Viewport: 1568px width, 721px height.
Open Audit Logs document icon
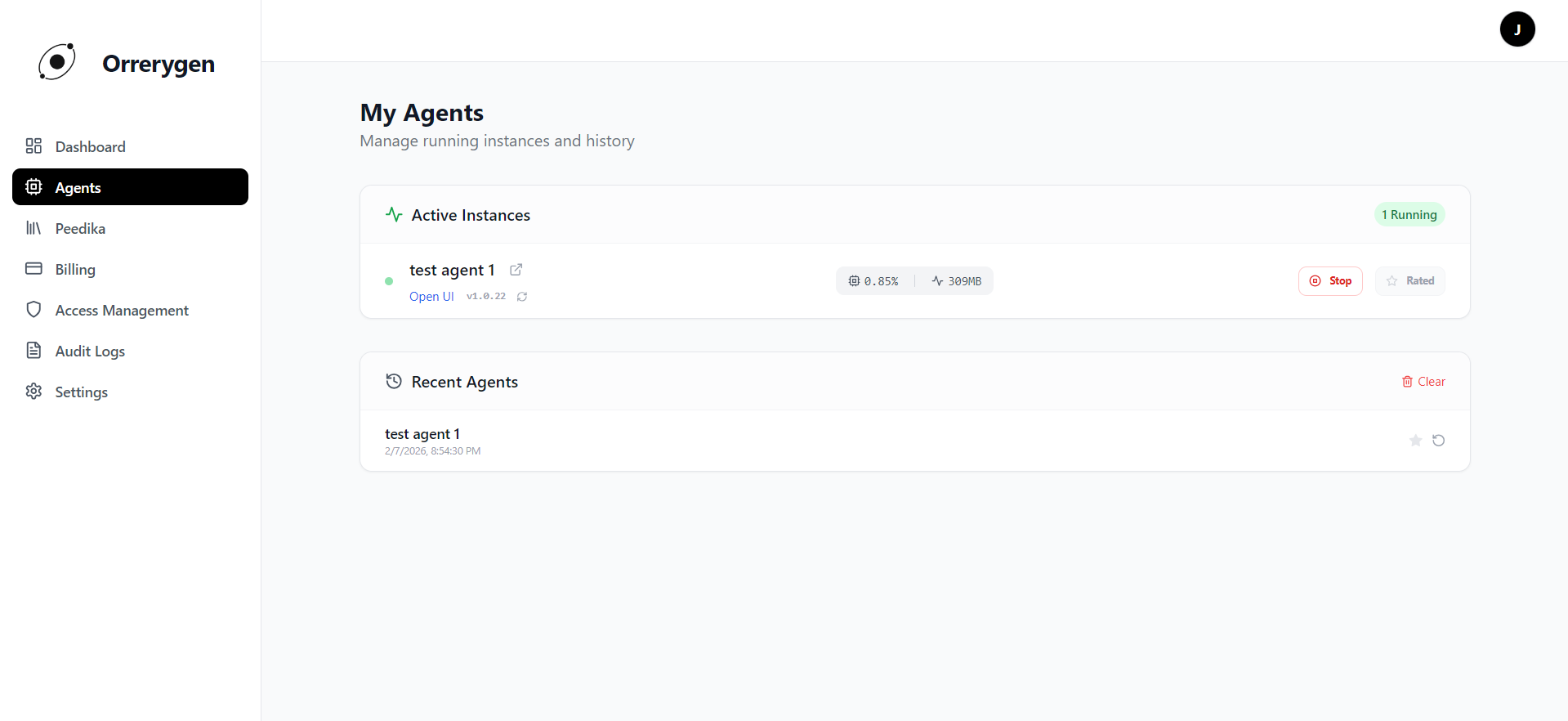pyautogui.click(x=34, y=350)
